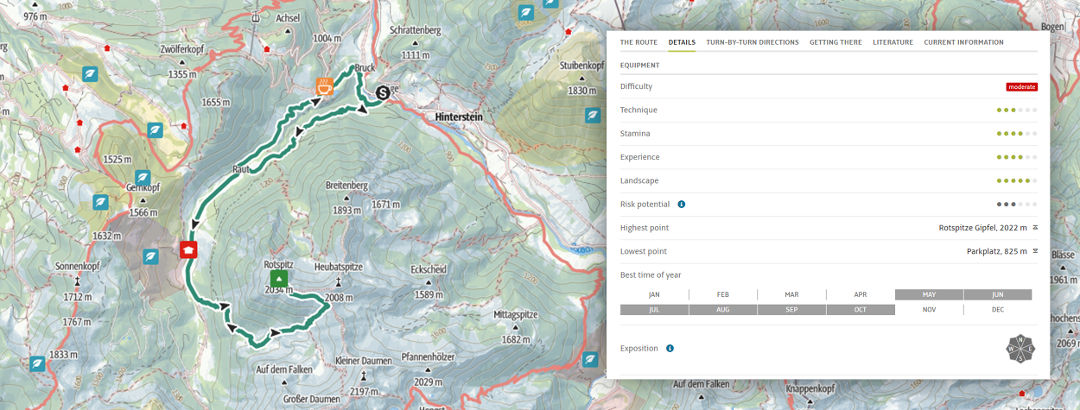Click the green summit marker at Rotspitz
The height and width of the screenshot is (410, 1080).
point(279,279)
